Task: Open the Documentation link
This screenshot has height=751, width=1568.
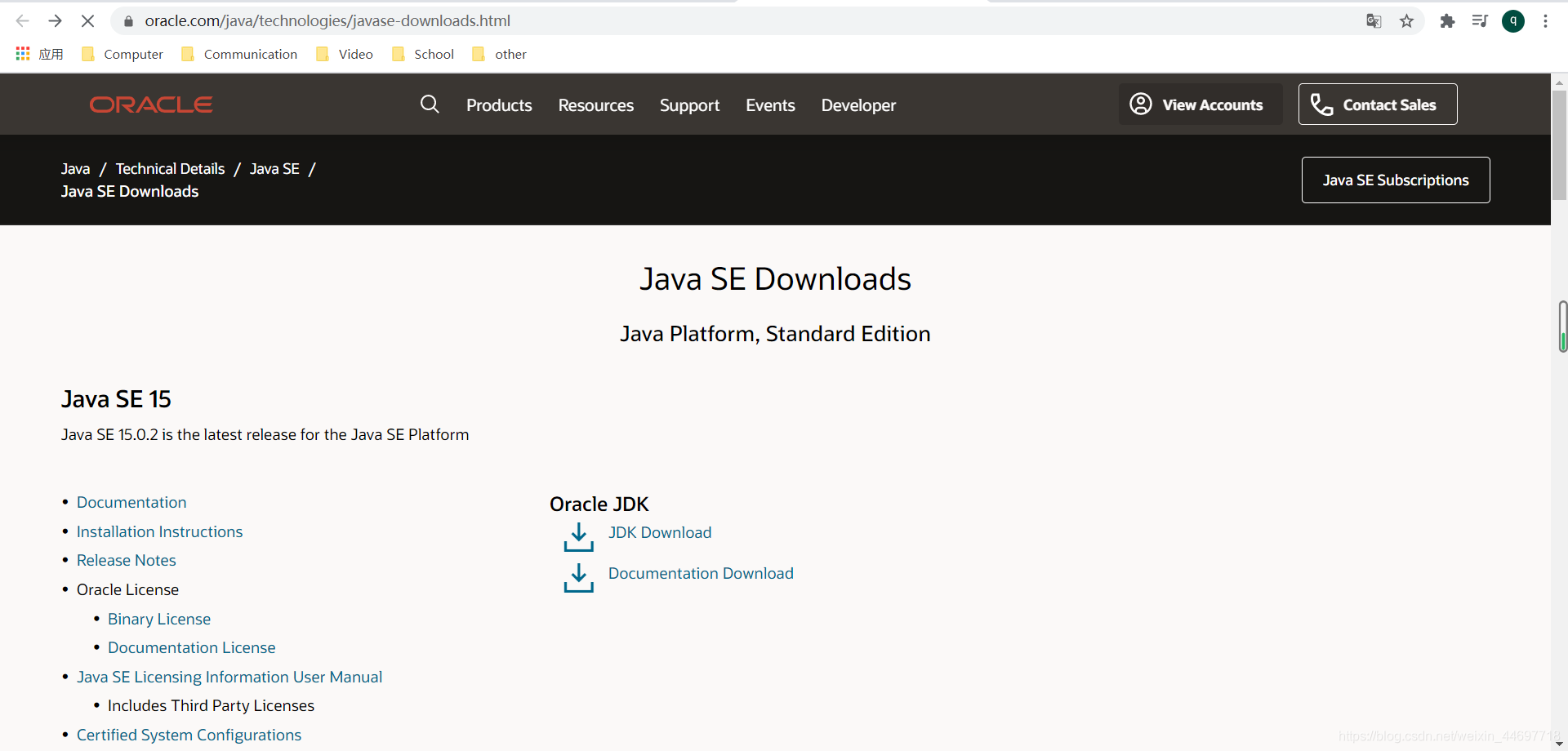Action: pos(131,503)
